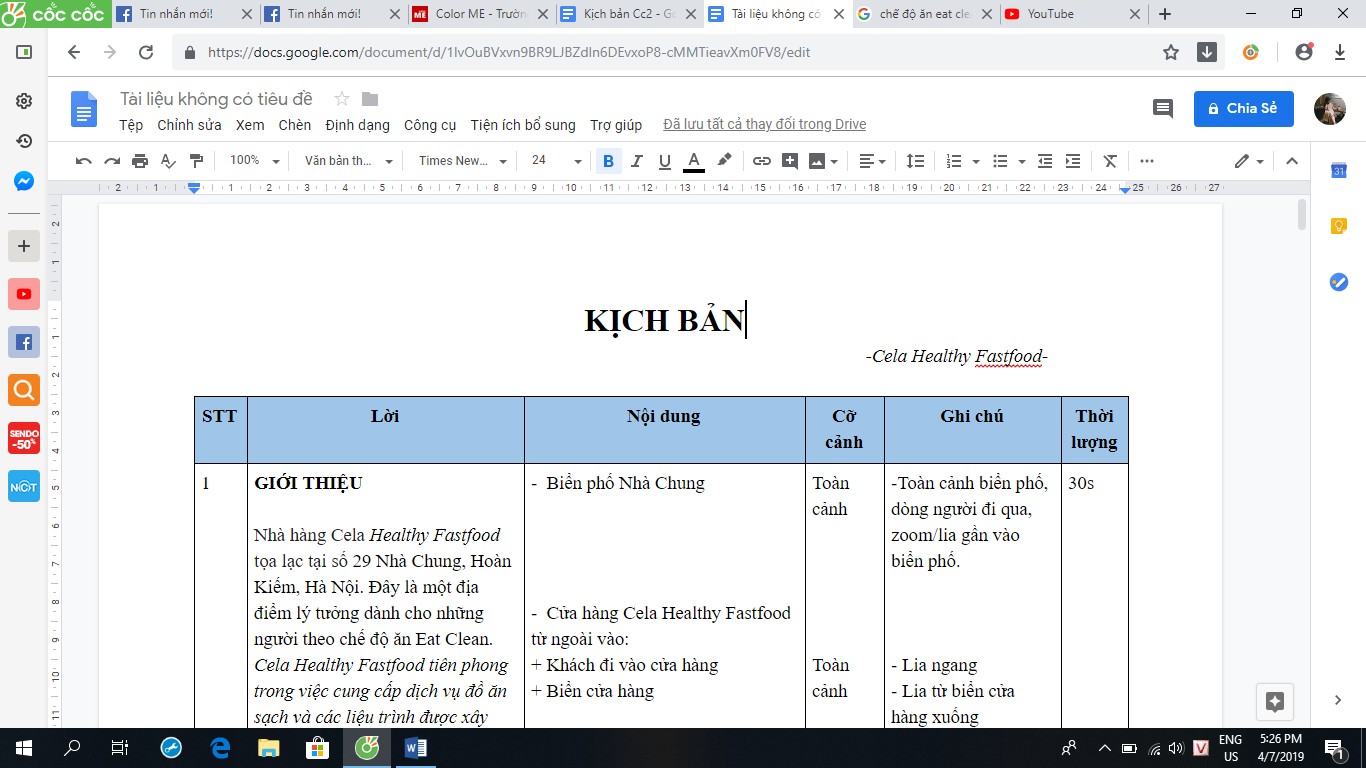The width and height of the screenshot is (1366, 768).
Task: Click the Undo arrow in Docs toolbar
Action: click(84, 161)
